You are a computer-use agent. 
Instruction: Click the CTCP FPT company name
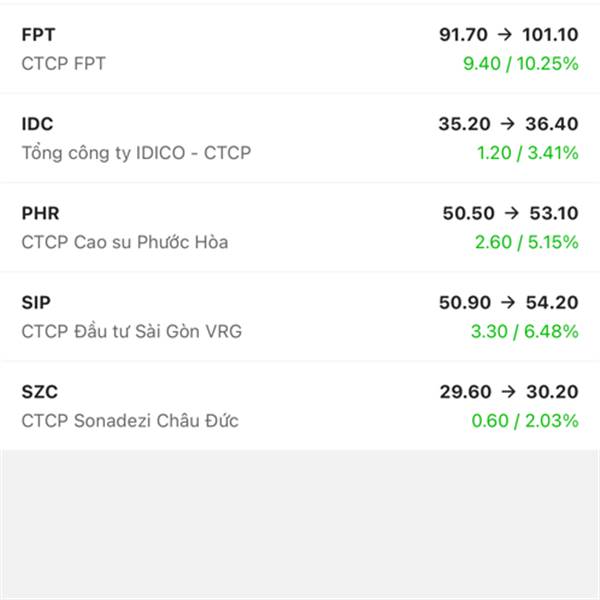click(x=64, y=64)
